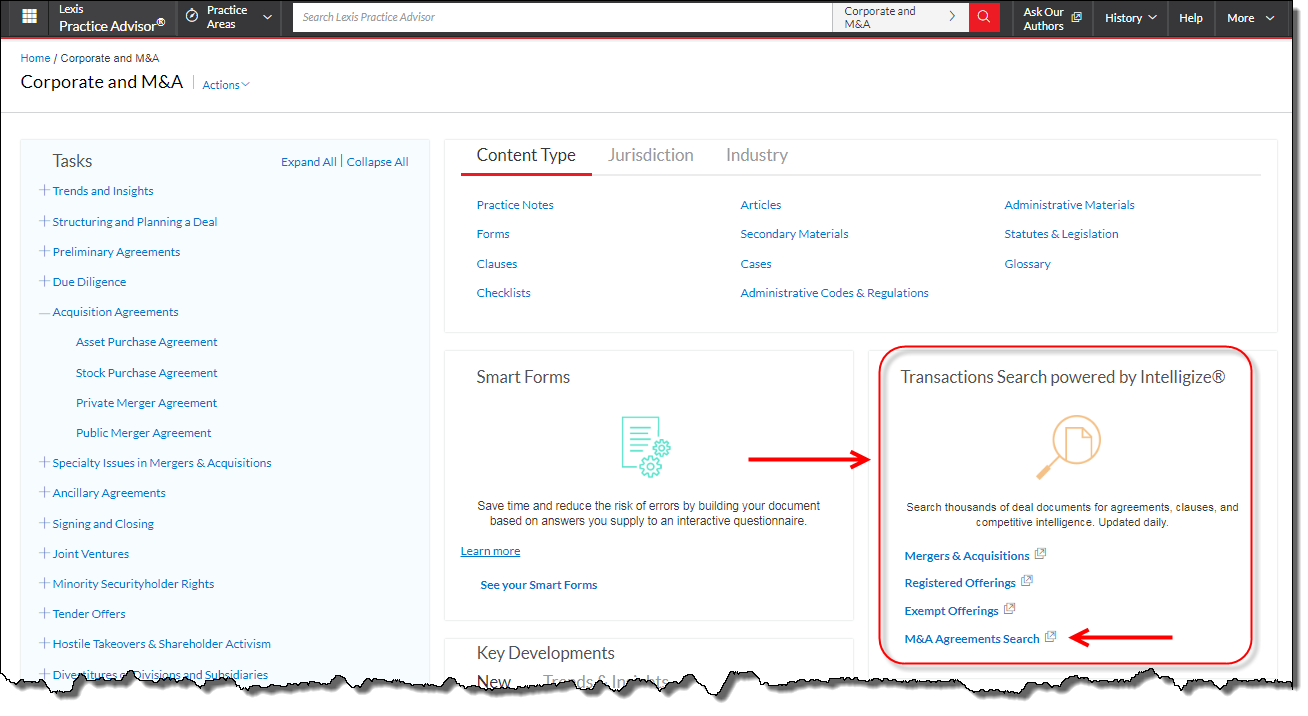The image size is (1308, 716).
Task: Expand Specialty Issues in Mergers & Acquisitions
Action: click(x=44, y=462)
